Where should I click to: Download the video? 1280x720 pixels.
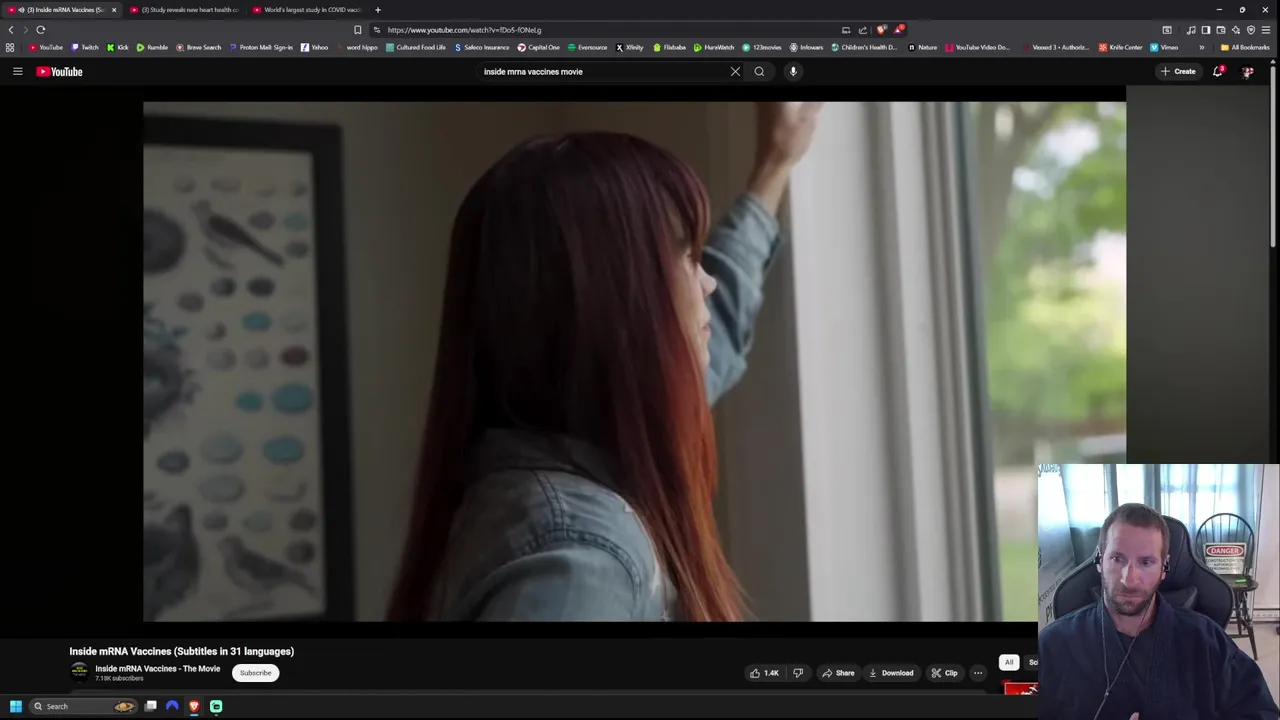(891, 673)
